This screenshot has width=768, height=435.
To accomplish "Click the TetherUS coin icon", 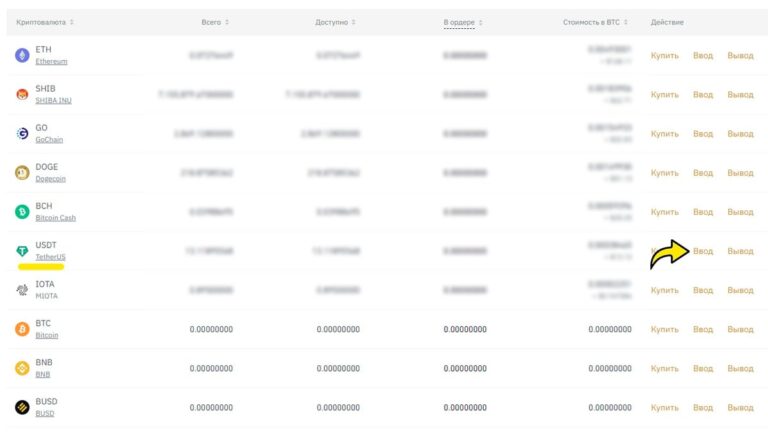I will click(x=22, y=251).
